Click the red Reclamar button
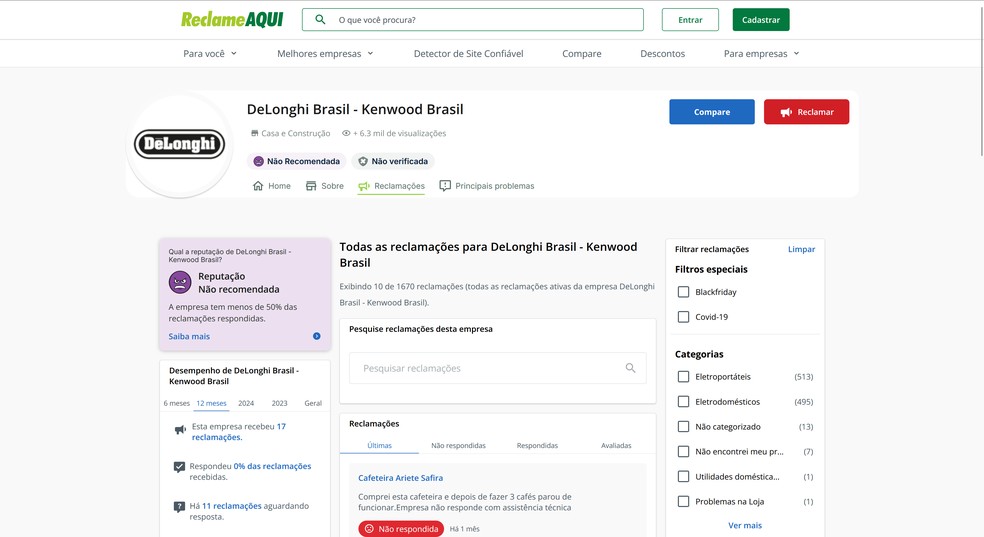 [806, 112]
